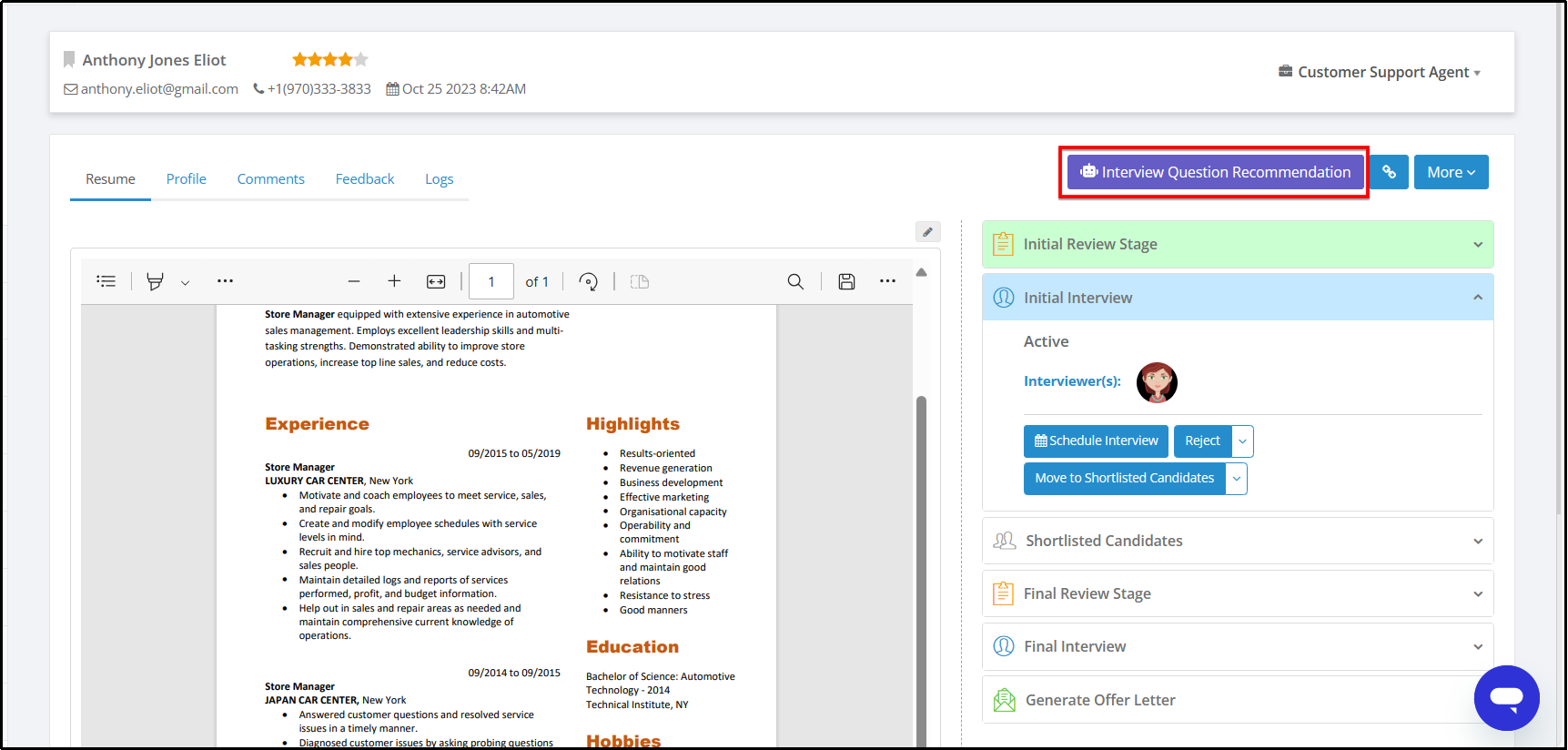View the Logs tab
Viewport: 1568px width, 750px height.
click(x=439, y=179)
